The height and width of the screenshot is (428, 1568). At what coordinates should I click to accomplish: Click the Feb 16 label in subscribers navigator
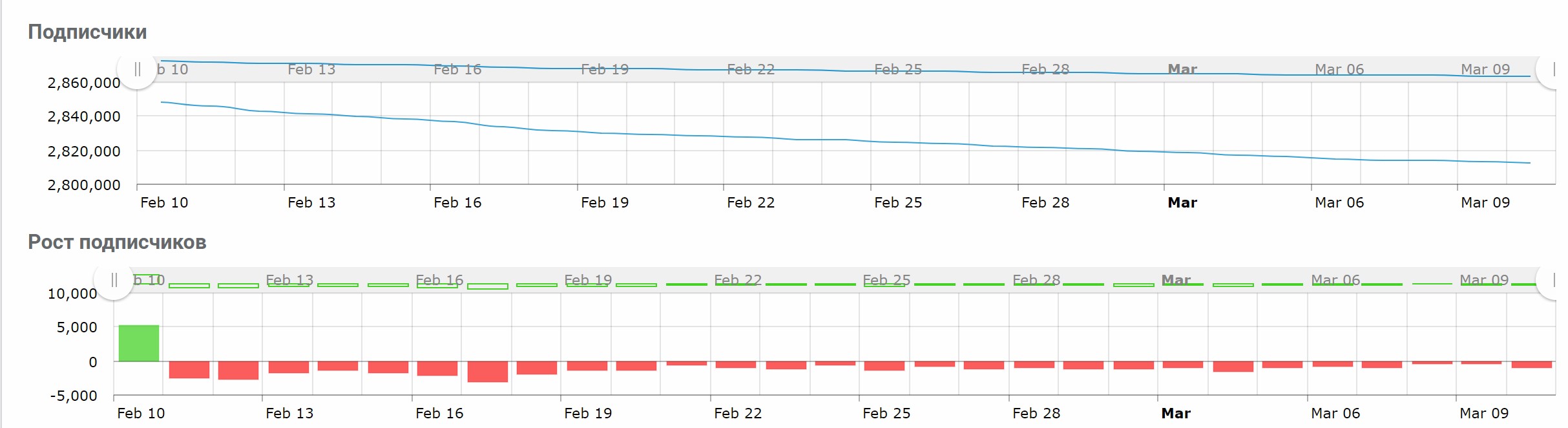point(457,69)
